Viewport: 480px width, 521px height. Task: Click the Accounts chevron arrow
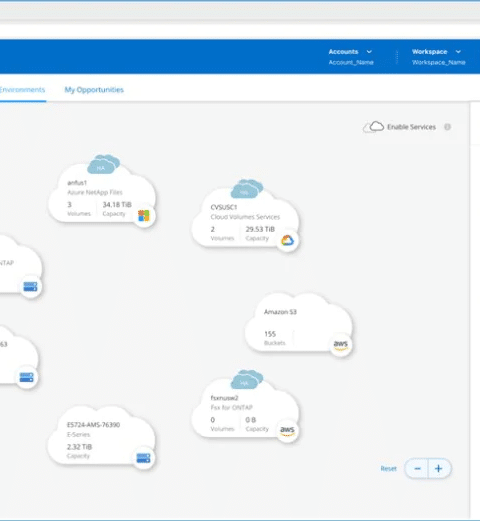point(369,52)
